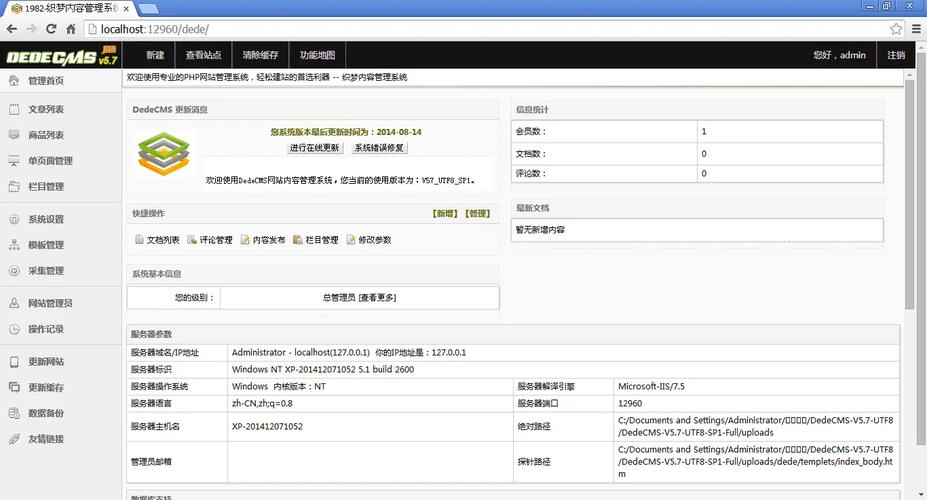
Task: Click the 【新增】 quick operation link
Action: (x=445, y=213)
